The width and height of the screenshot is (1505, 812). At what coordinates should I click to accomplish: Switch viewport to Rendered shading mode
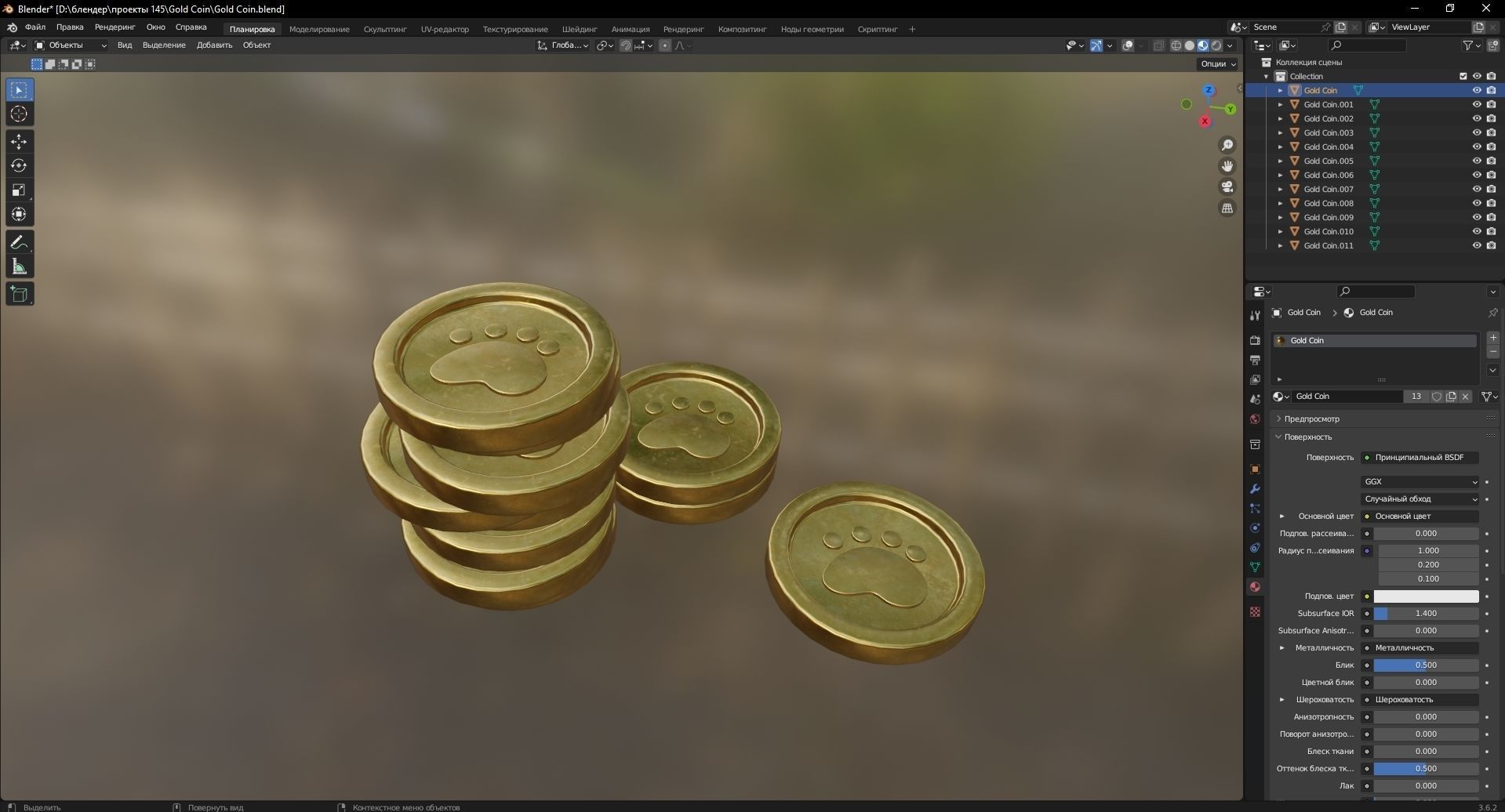1216,45
